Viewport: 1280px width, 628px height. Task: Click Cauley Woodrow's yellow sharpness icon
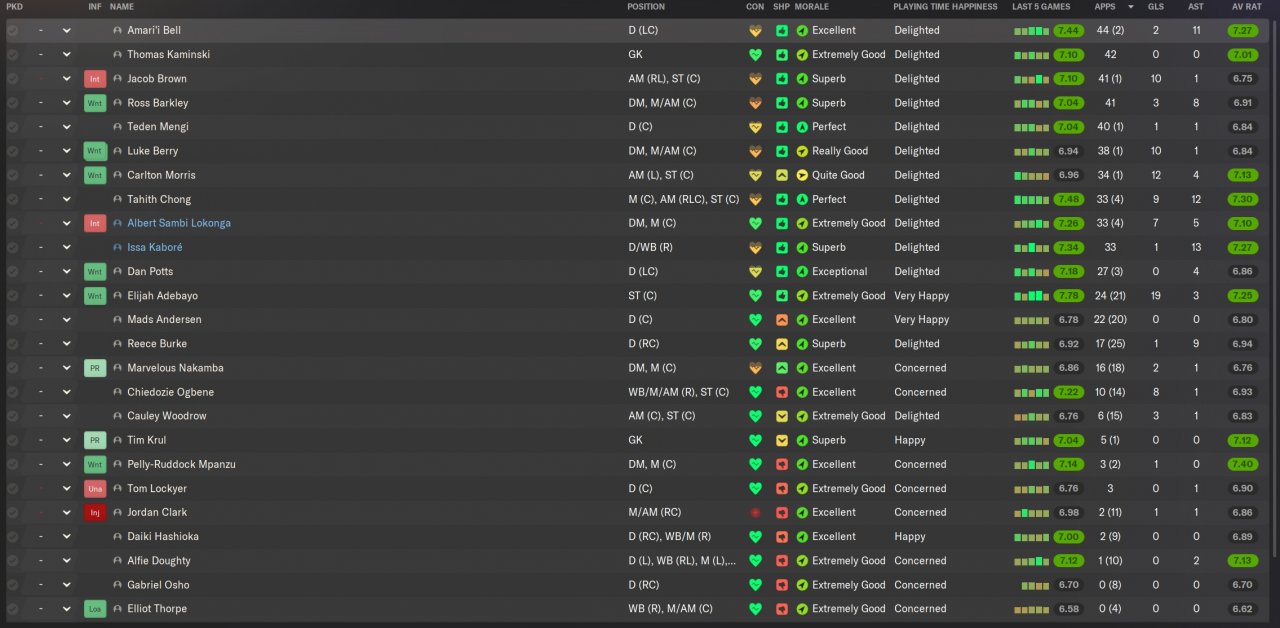(781, 416)
